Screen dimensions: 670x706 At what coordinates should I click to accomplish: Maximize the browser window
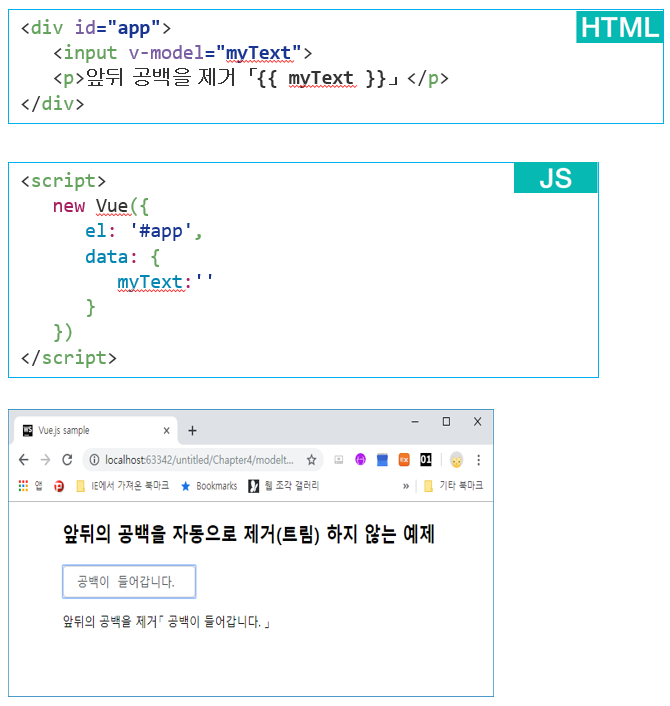click(x=446, y=421)
